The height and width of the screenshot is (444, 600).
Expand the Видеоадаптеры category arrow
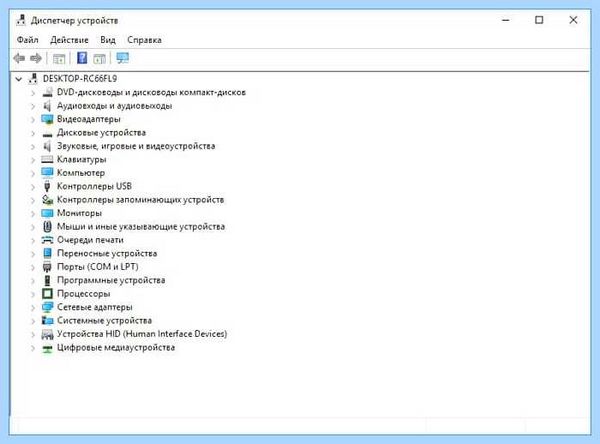click(x=33, y=119)
